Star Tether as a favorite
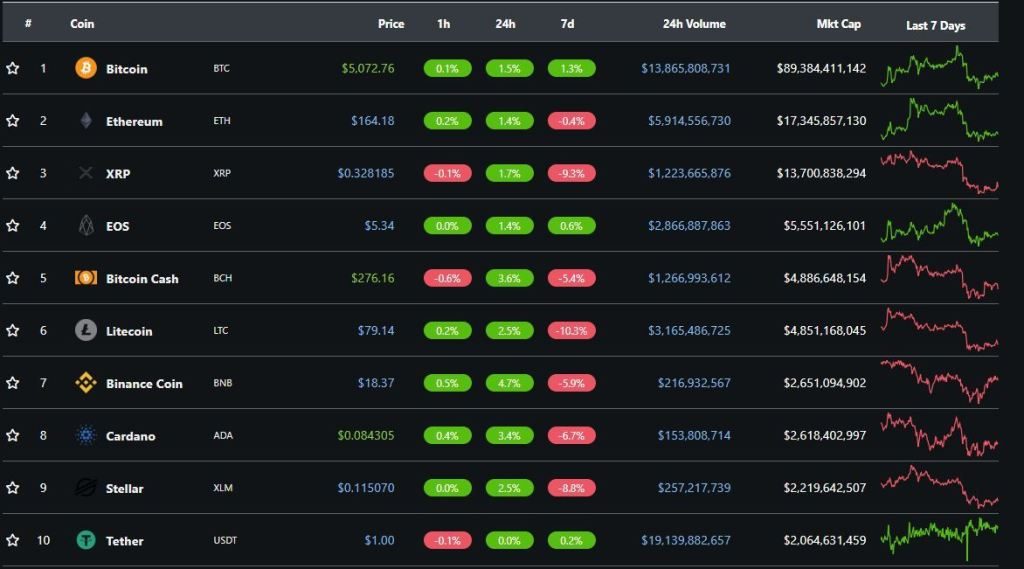 [12, 540]
